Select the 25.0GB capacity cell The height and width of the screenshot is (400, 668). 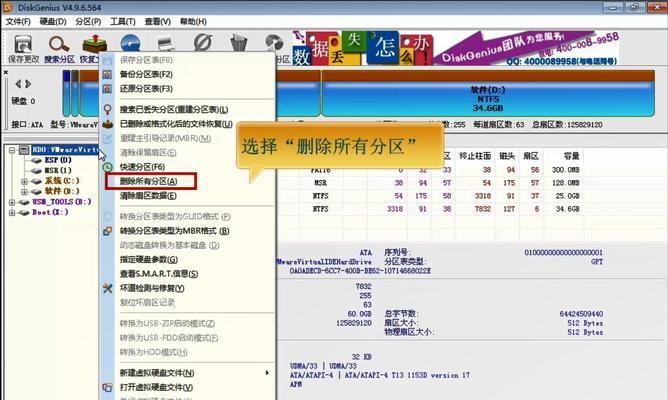tap(567, 196)
